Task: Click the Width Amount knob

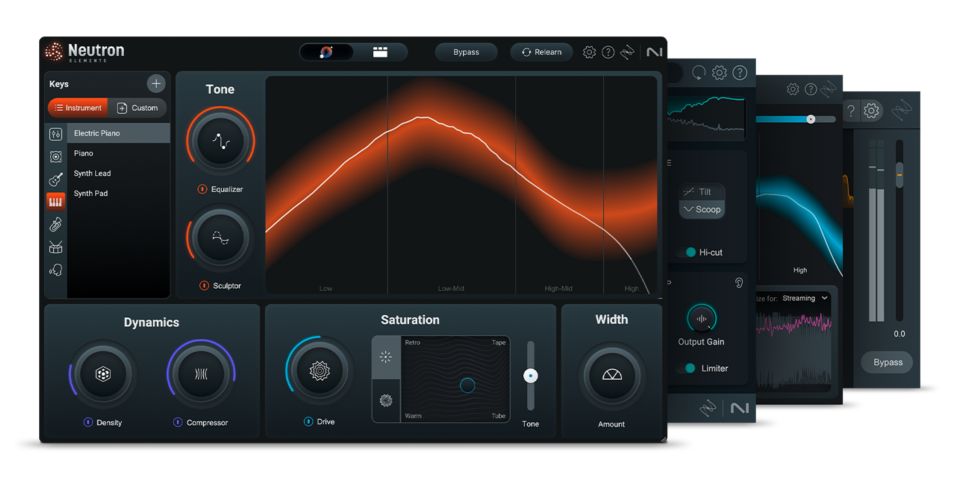Action: coord(612,375)
